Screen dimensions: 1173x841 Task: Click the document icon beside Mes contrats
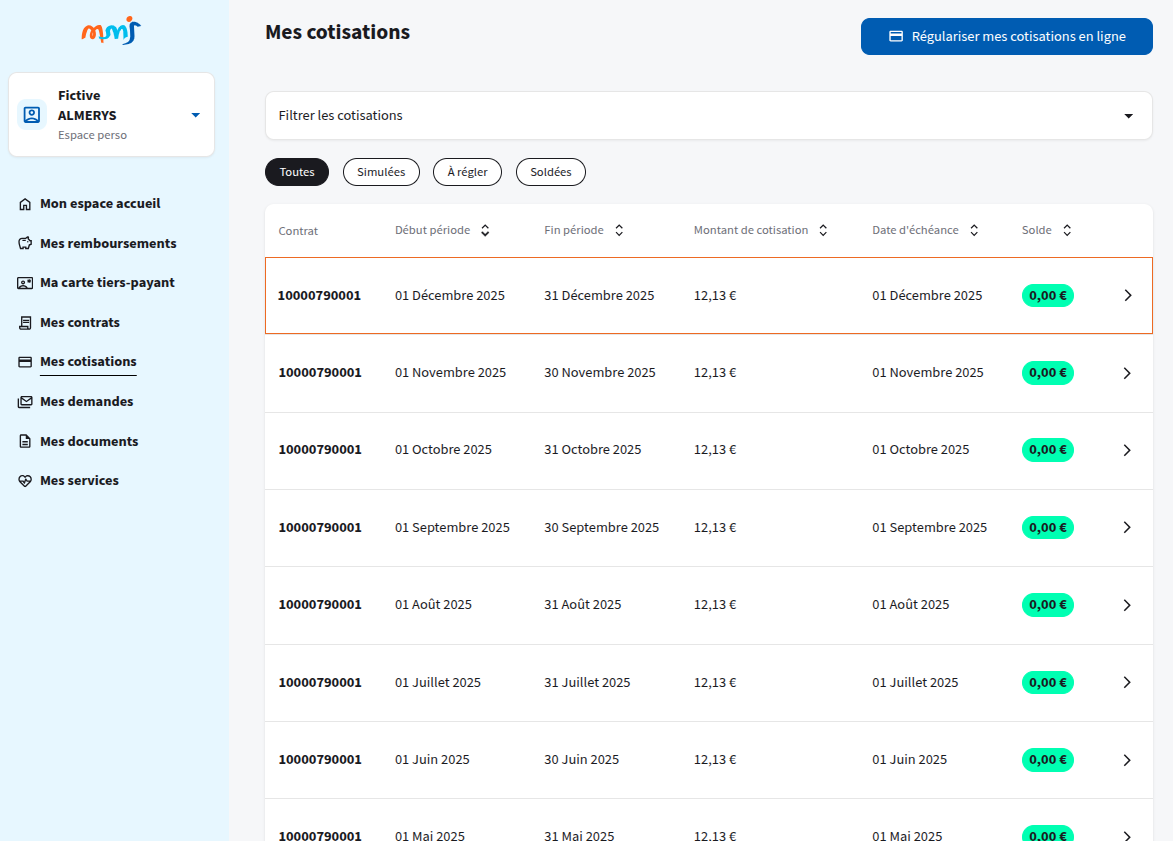25,322
